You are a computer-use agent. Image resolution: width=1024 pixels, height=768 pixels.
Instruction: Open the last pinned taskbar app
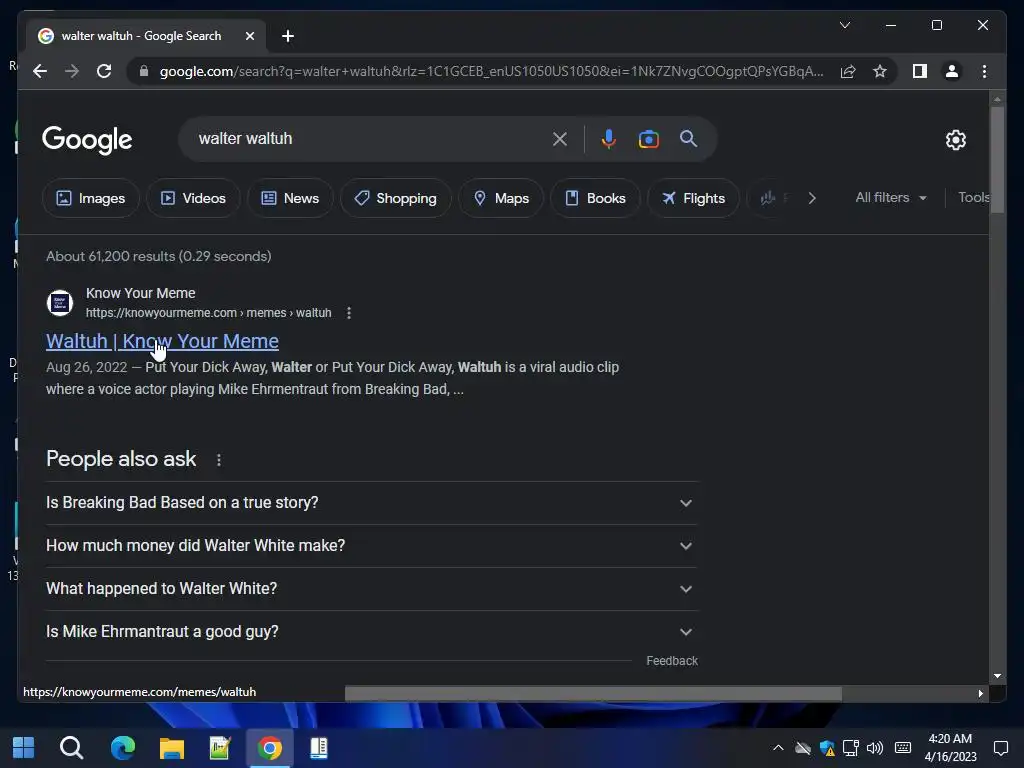(x=319, y=748)
